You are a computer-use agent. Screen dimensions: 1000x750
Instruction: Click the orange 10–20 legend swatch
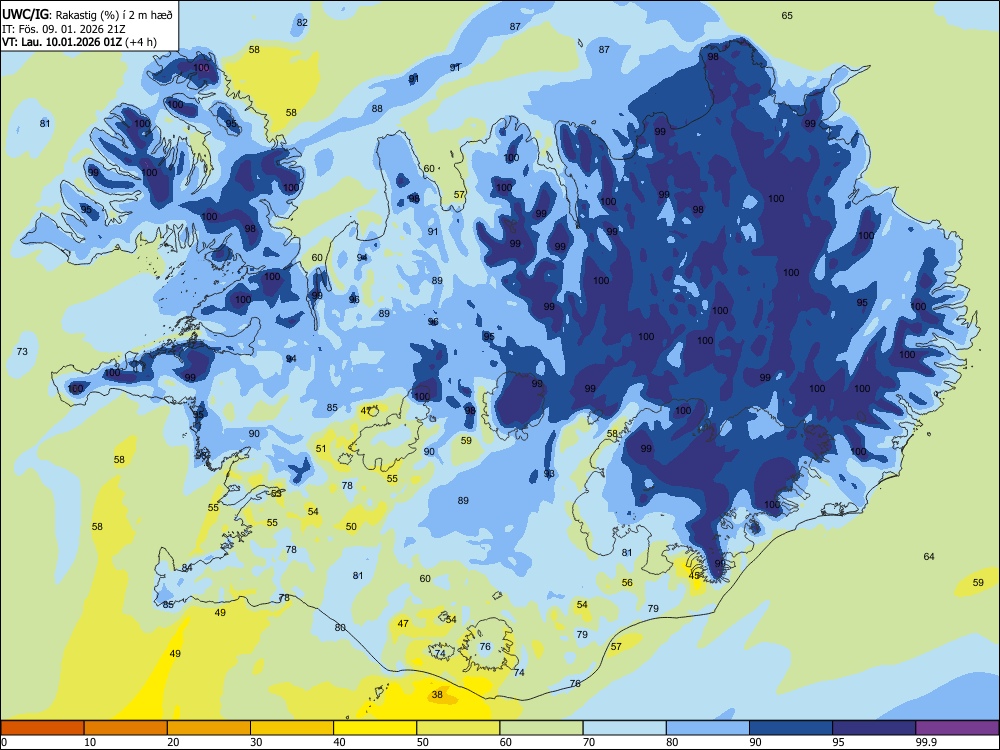[x=126, y=728]
